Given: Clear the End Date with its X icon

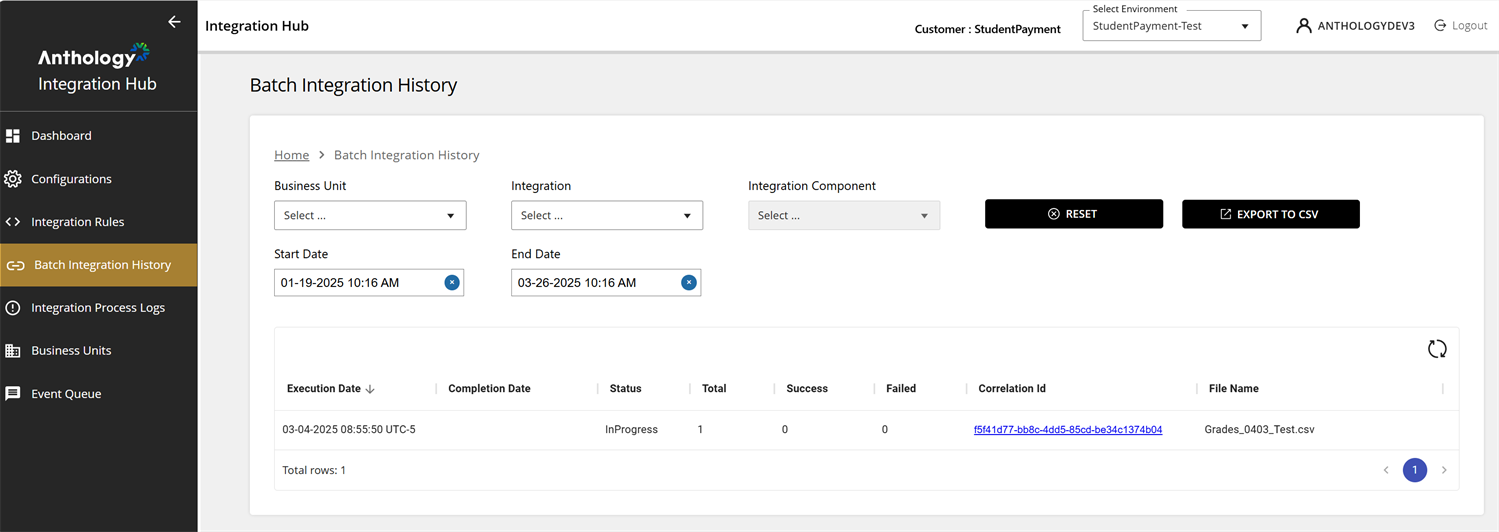Looking at the screenshot, I should tap(688, 283).
